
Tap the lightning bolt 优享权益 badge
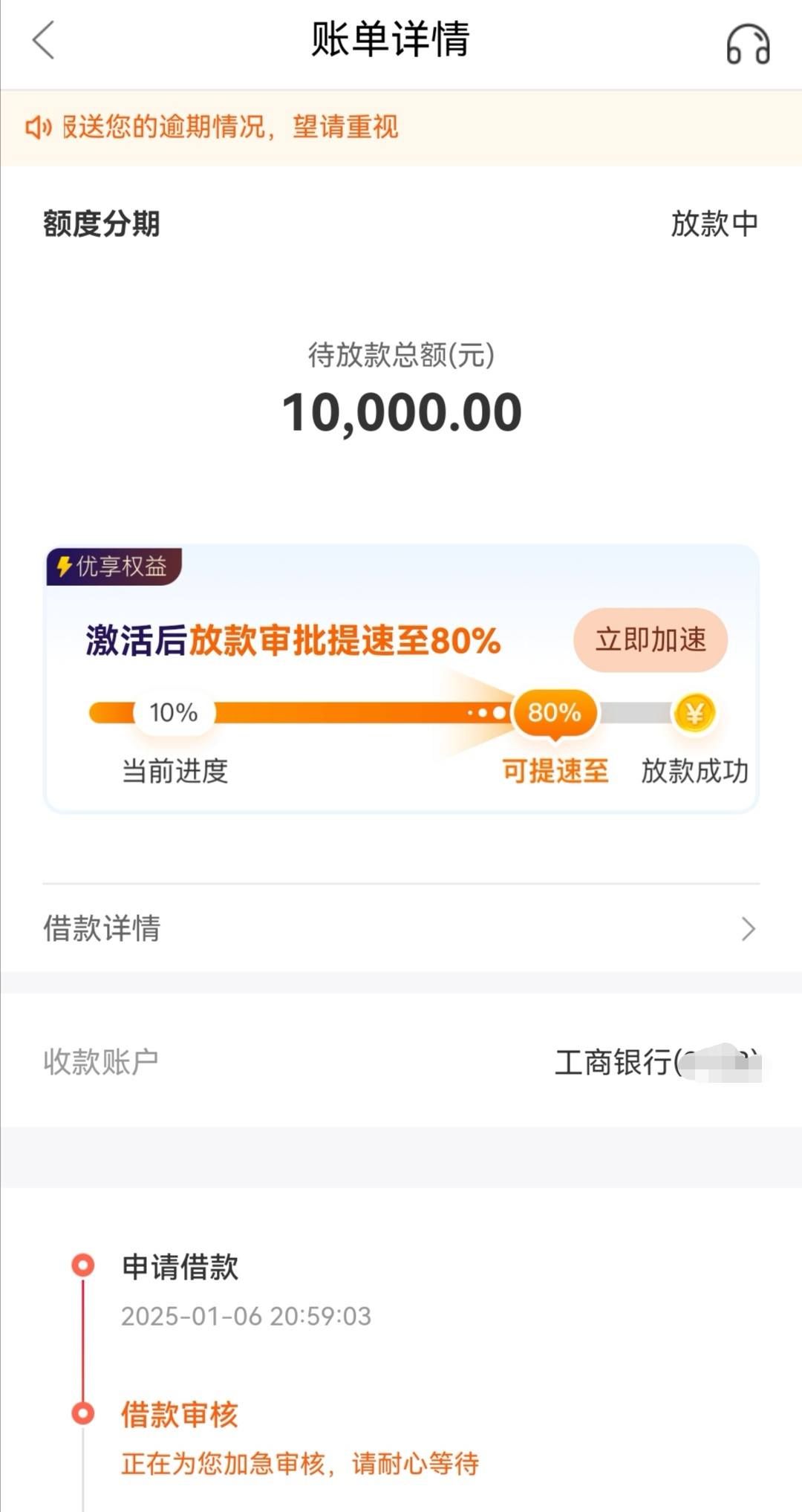pos(114,567)
